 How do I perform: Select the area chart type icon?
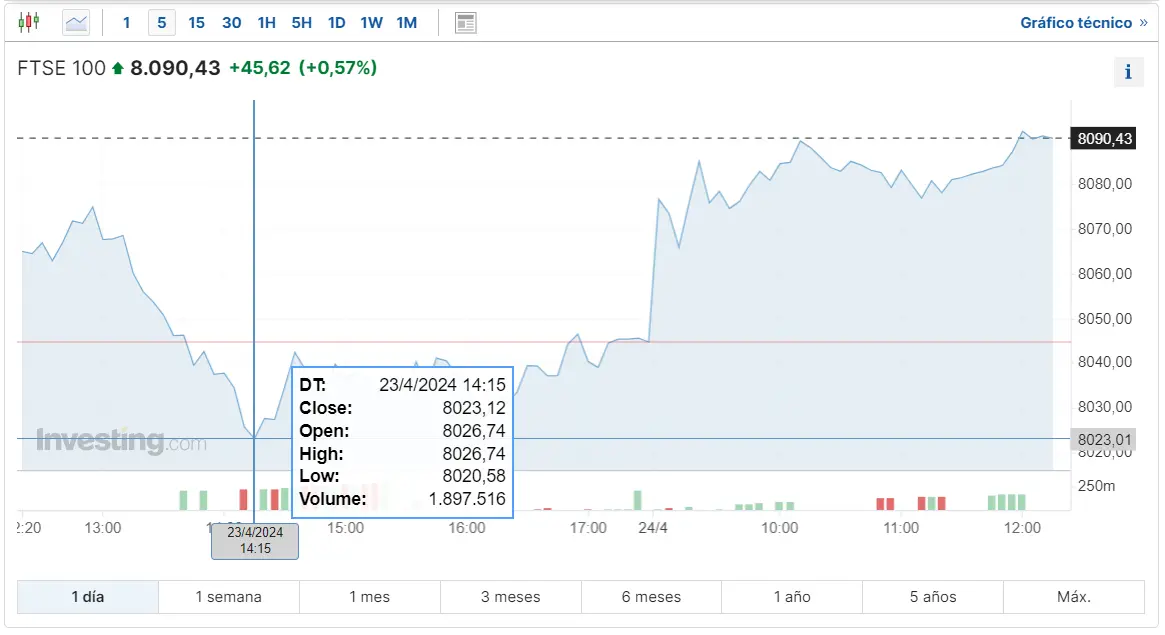[76, 22]
